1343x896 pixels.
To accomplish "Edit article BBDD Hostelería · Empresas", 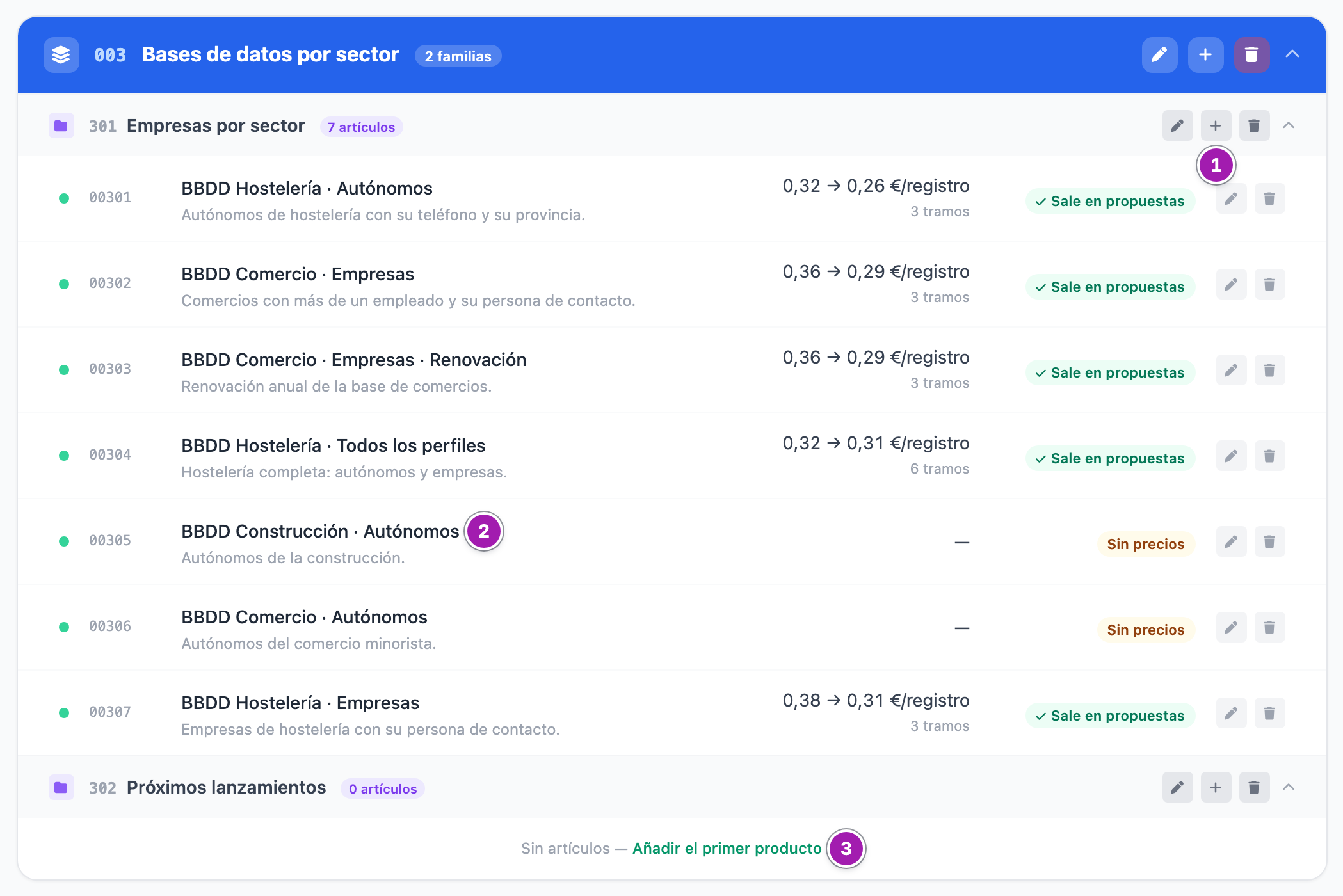I will click(x=1231, y=714).
